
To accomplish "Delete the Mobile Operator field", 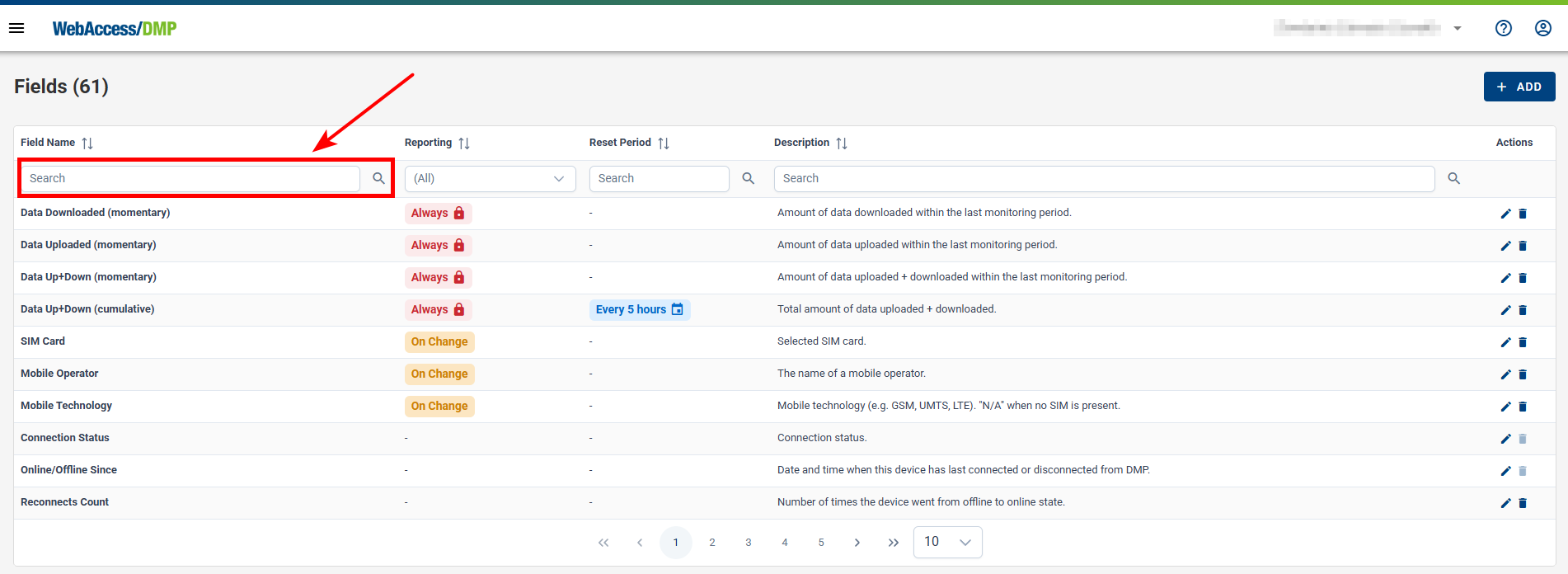I will tap(1523, 374).
